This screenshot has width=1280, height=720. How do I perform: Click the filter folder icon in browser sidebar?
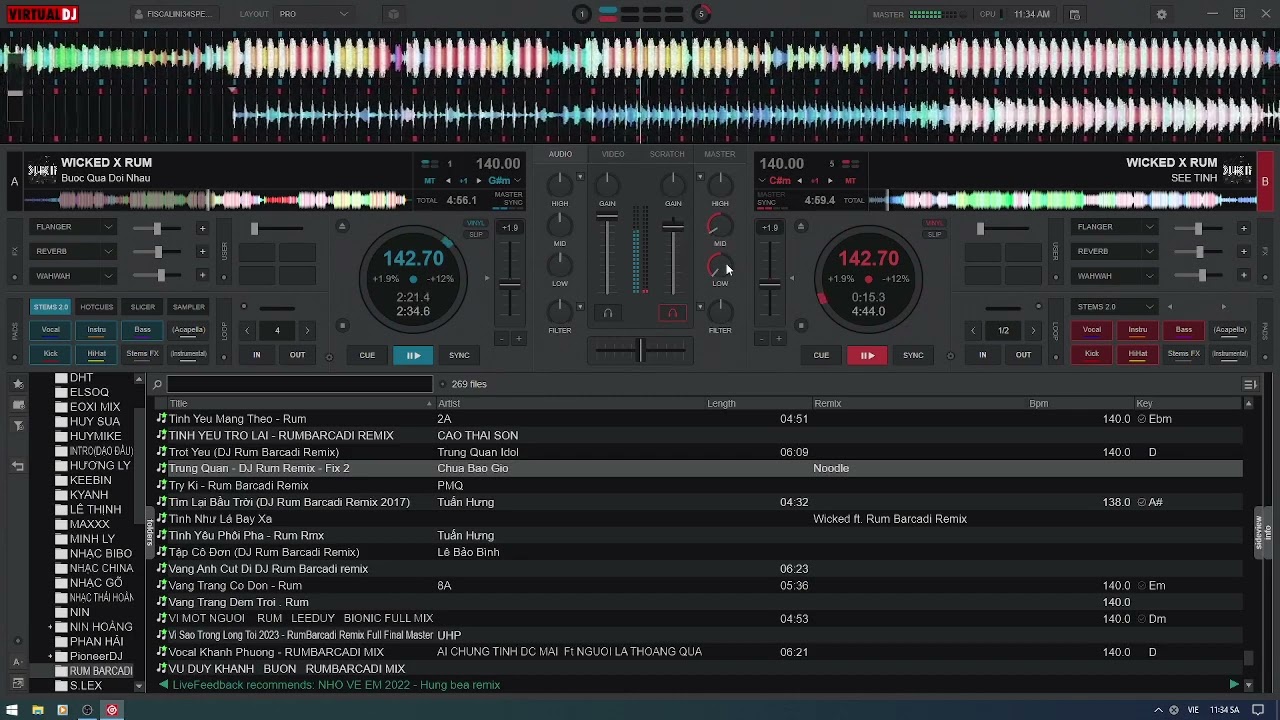pos(18,427)
